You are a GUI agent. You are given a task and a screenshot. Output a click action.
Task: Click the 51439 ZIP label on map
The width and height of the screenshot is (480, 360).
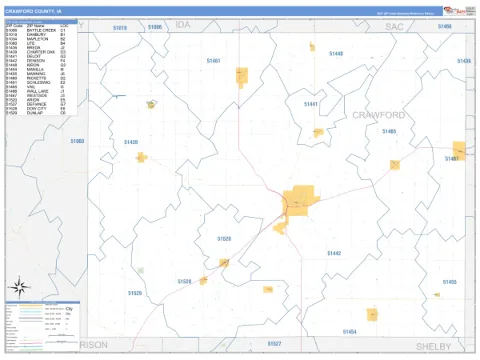pyautogui.click(x=131, y=142)
